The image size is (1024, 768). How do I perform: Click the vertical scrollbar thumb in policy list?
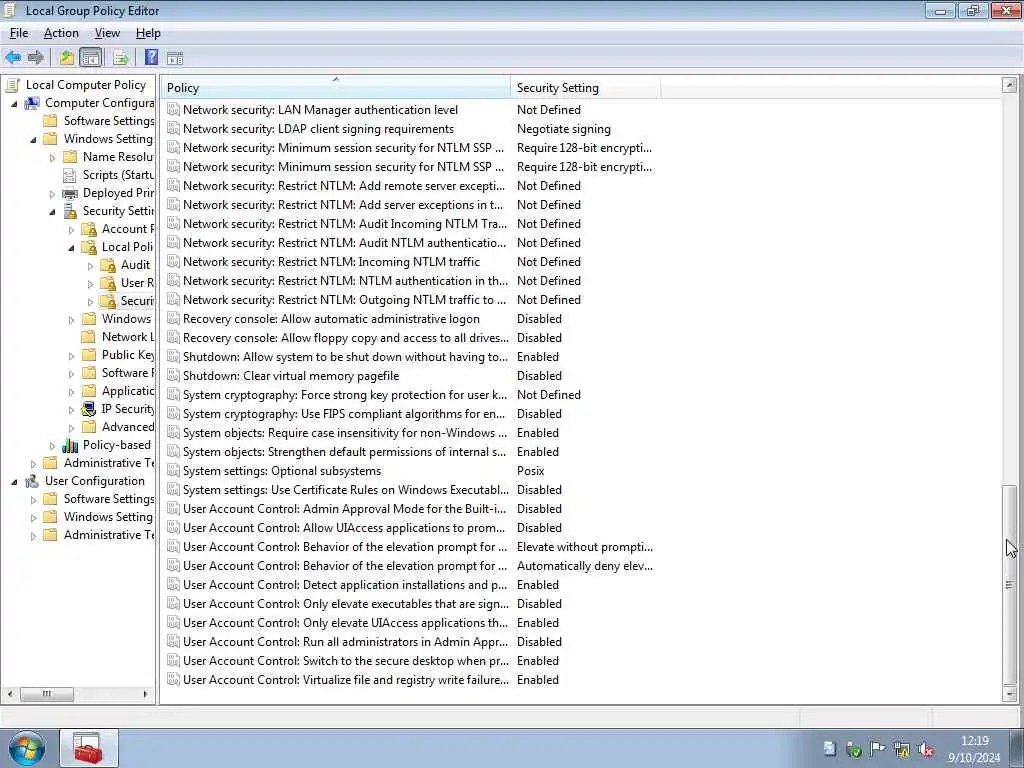coord(1010,584)
